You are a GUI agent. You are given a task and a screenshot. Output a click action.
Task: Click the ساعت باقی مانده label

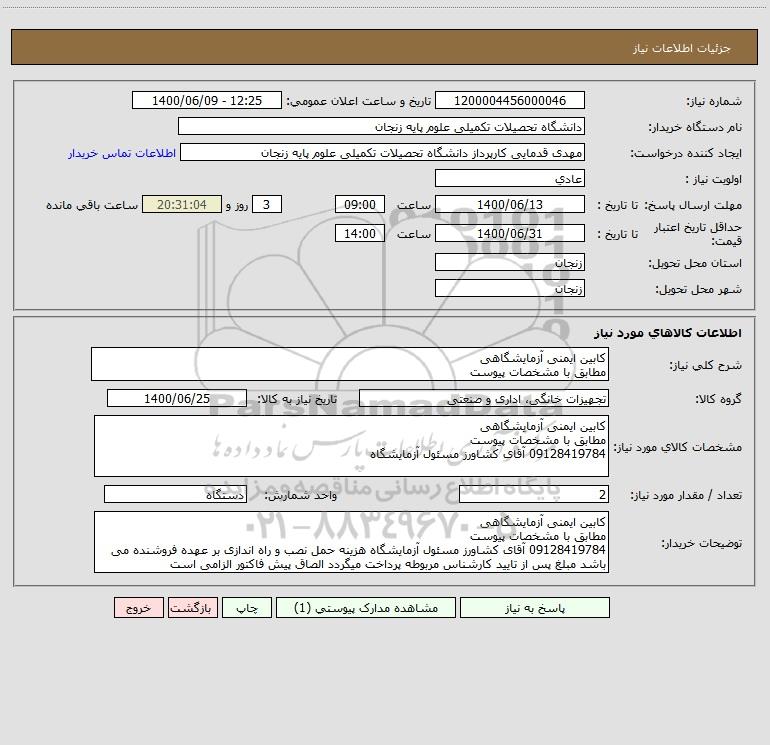(x=92, y=205)
